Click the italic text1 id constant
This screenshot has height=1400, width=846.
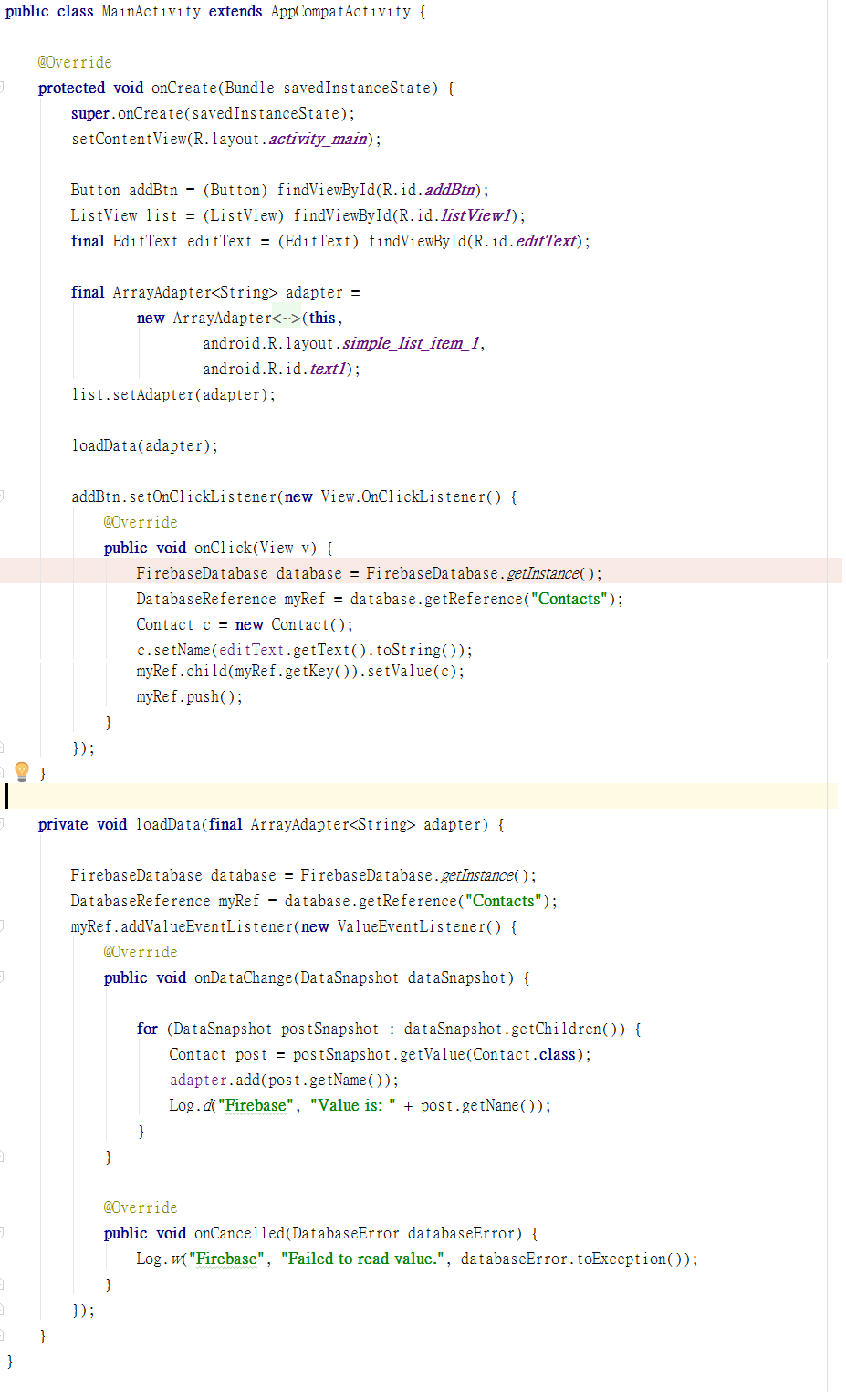click(328, 369)
